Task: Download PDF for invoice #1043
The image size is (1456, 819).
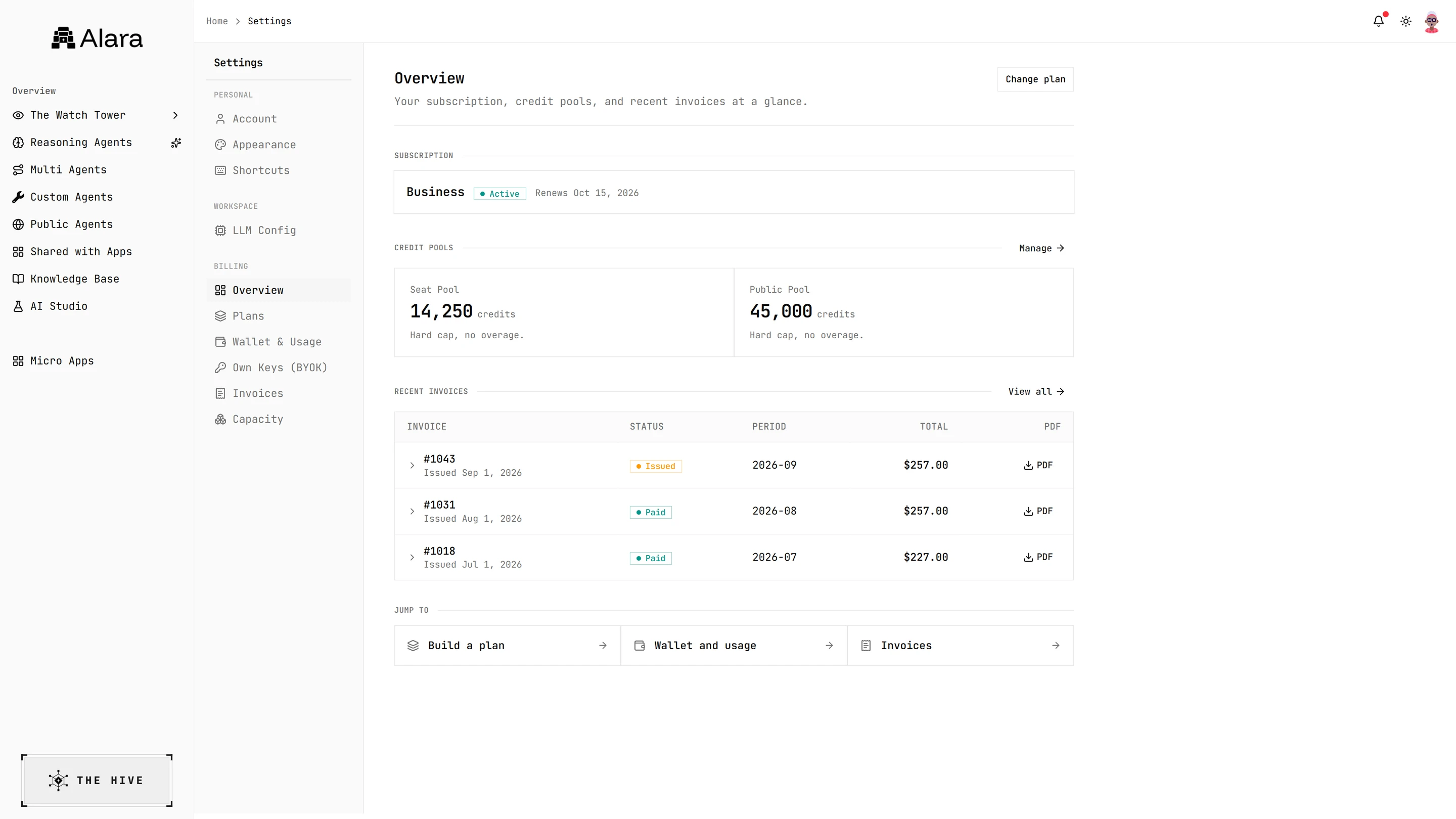Action: [1038, 465]
